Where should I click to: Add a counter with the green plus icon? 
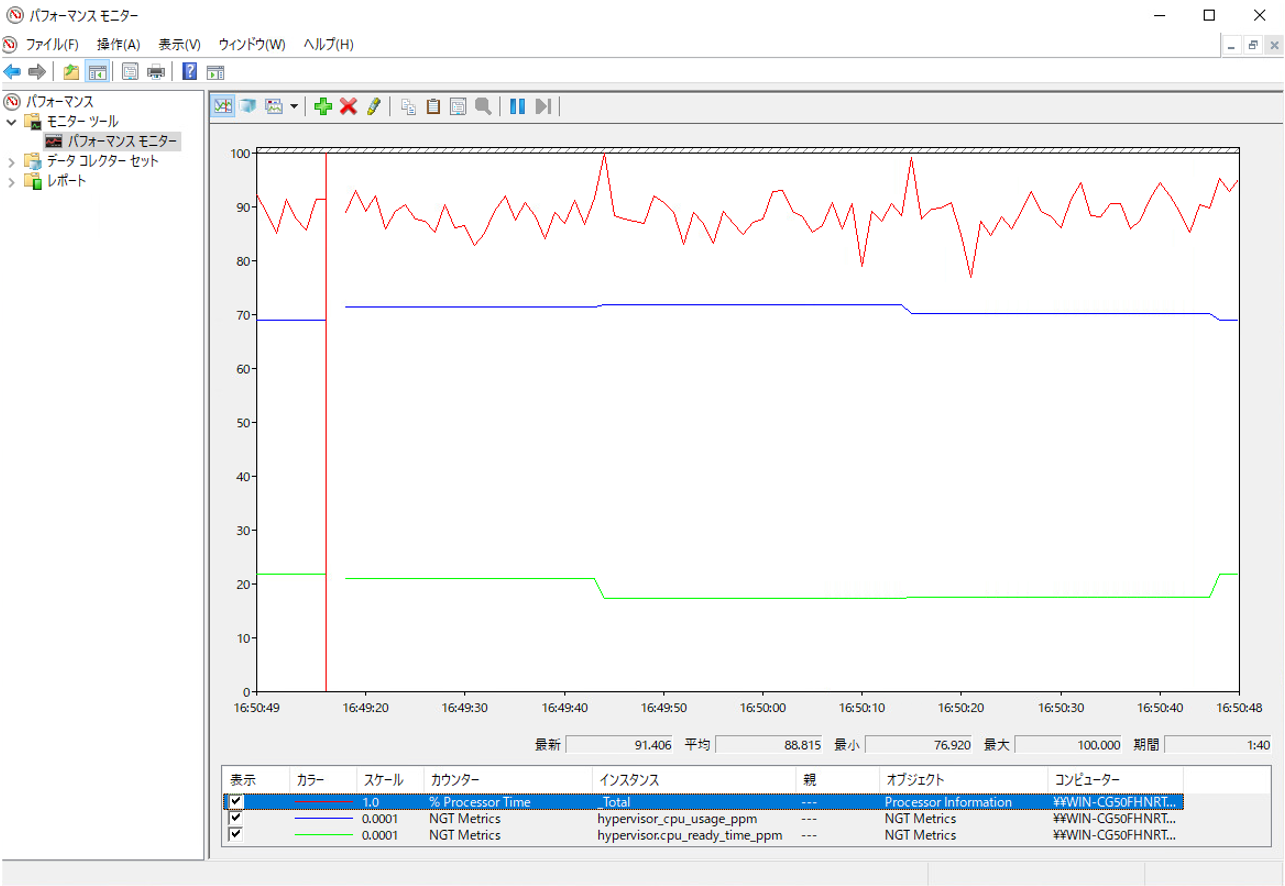point(322,106)
